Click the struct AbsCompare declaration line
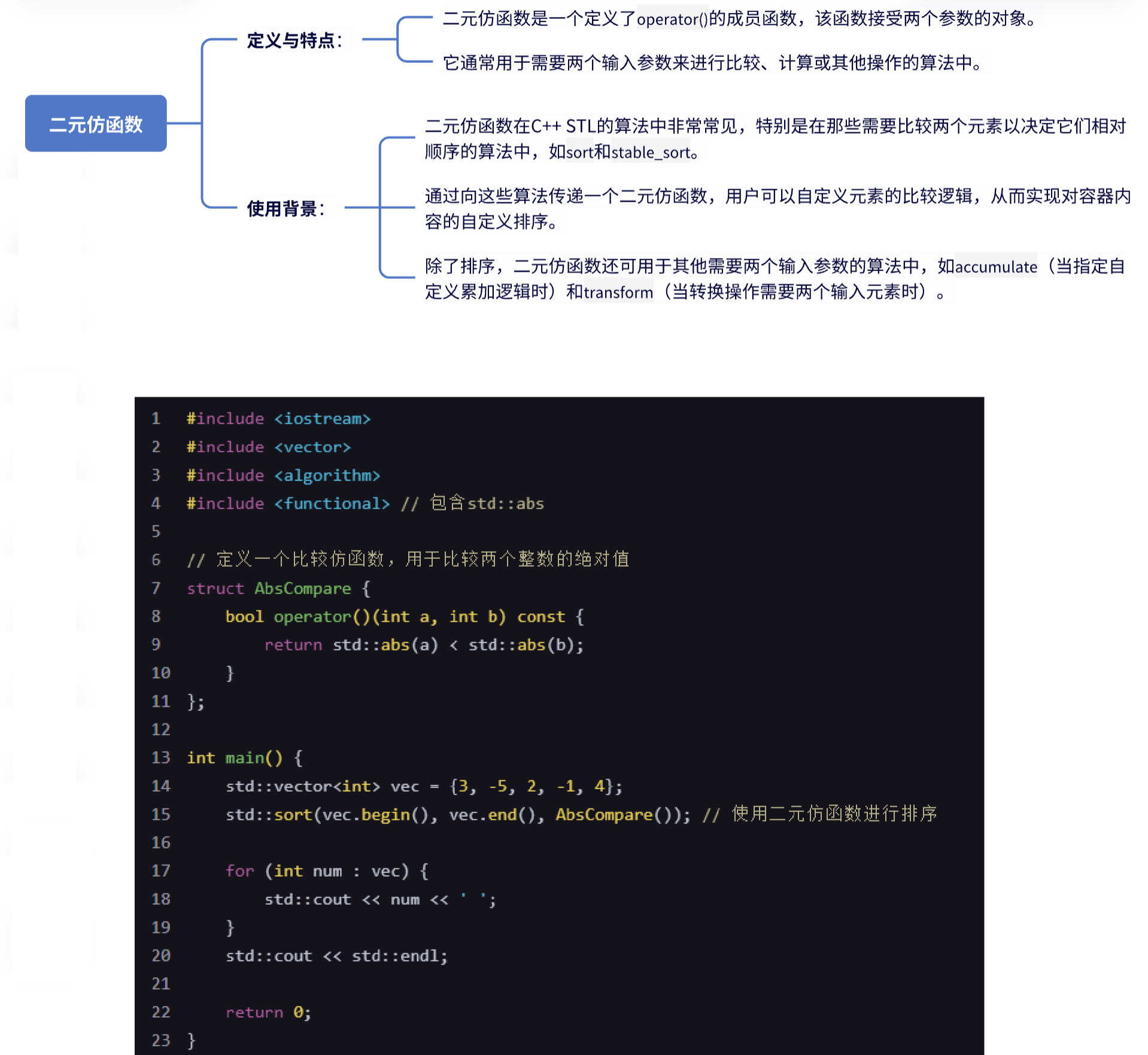This screenshot has width=1148, height=1055. coord(279,588)
